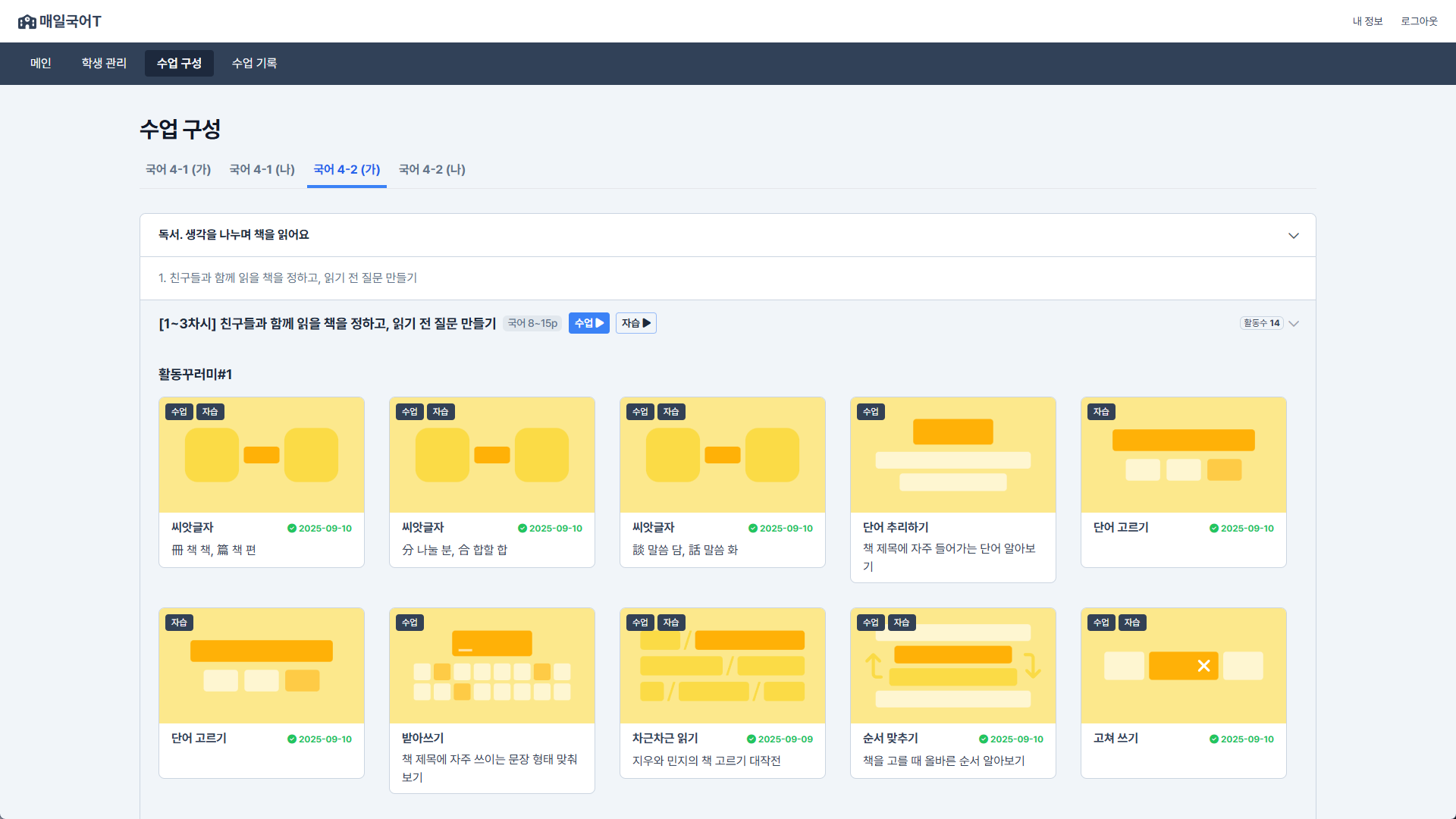Image resolution: width=1456 pixels, height=819 pixels.
Task: Open 받아쓰기 activity thumbnail
Action: point(491,666)
